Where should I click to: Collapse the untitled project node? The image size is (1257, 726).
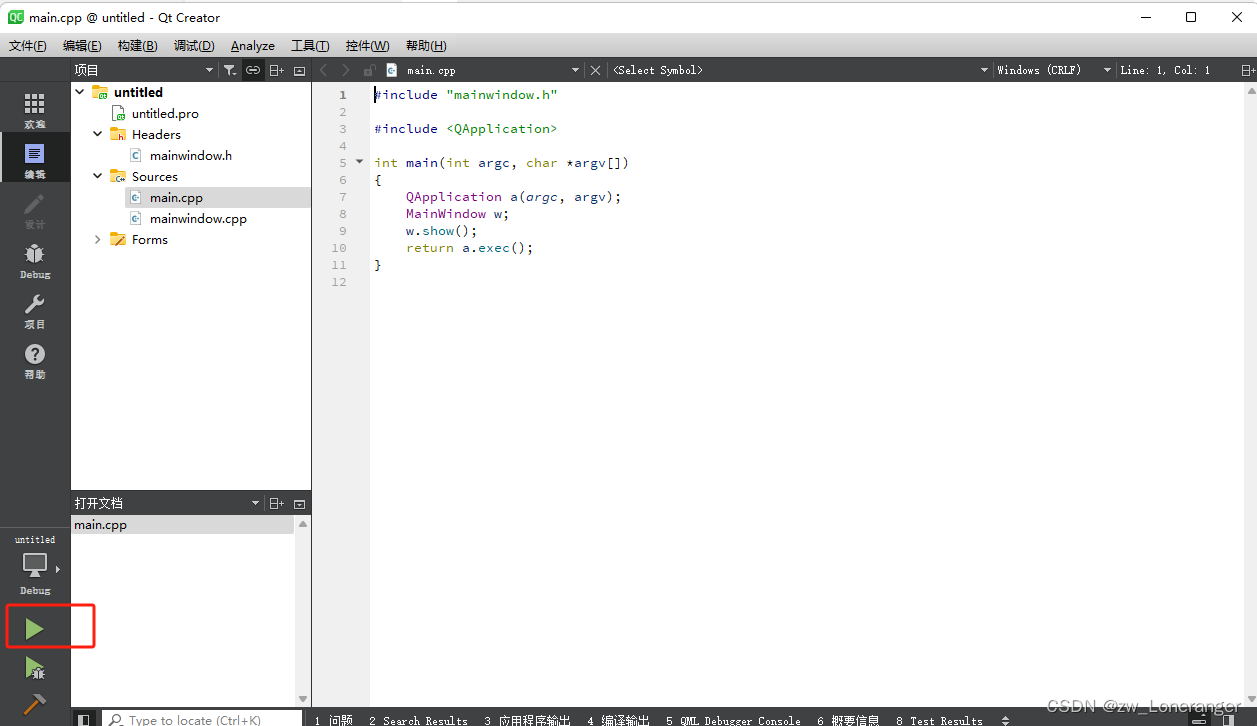click(x=80, y=92)
